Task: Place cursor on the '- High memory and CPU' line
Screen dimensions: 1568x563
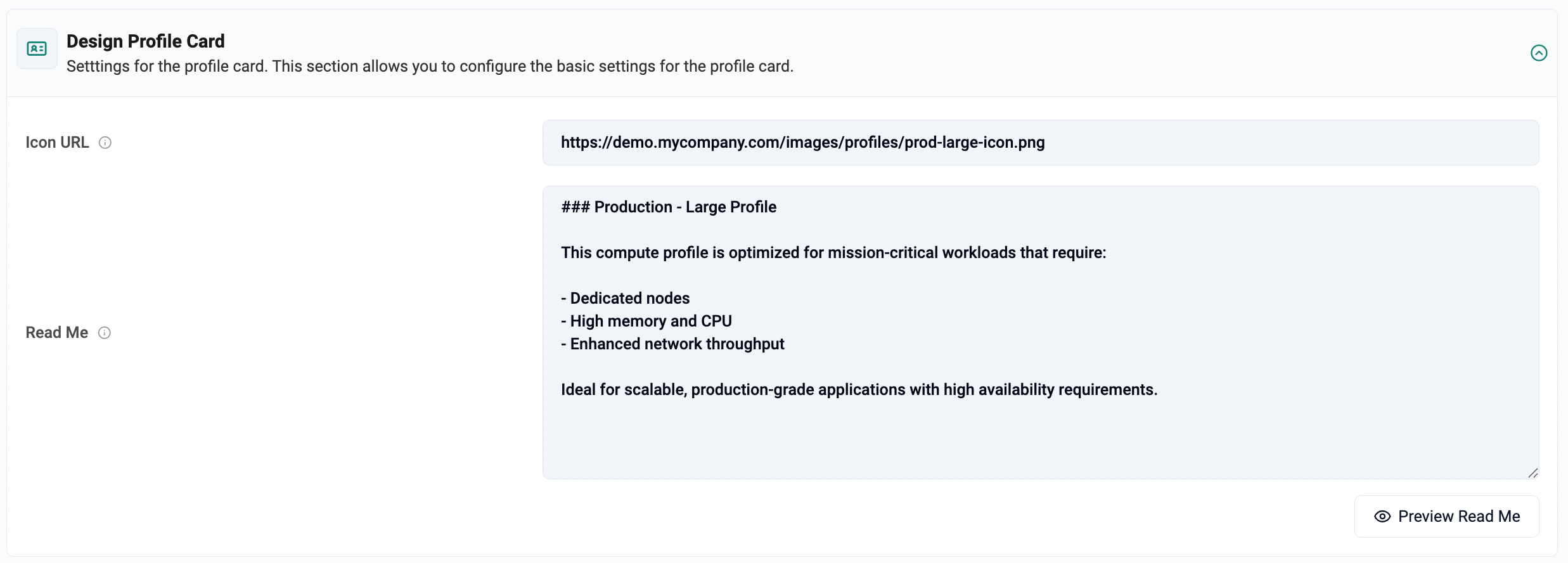Action: (646, 321)
